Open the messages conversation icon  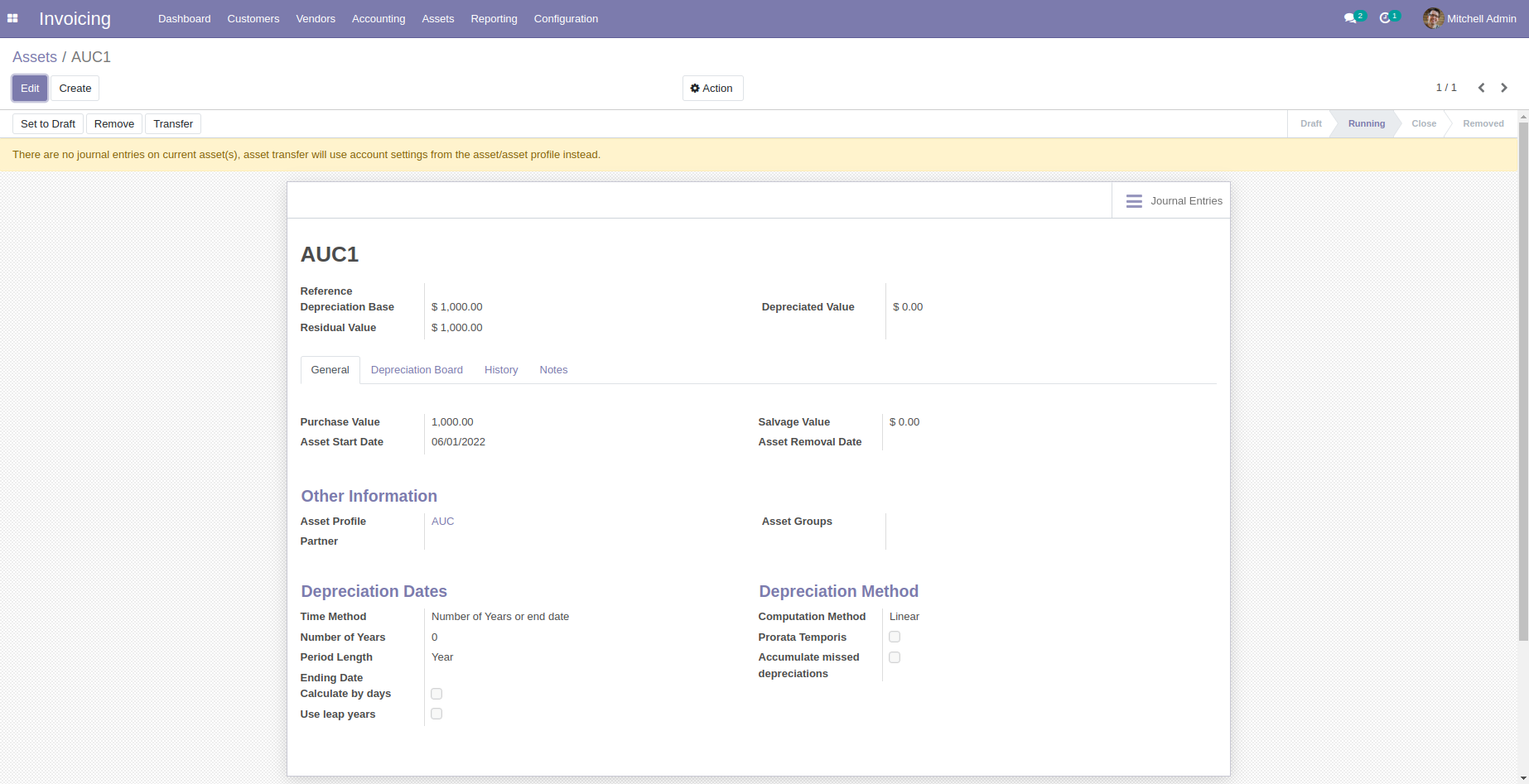[1352, 18]
